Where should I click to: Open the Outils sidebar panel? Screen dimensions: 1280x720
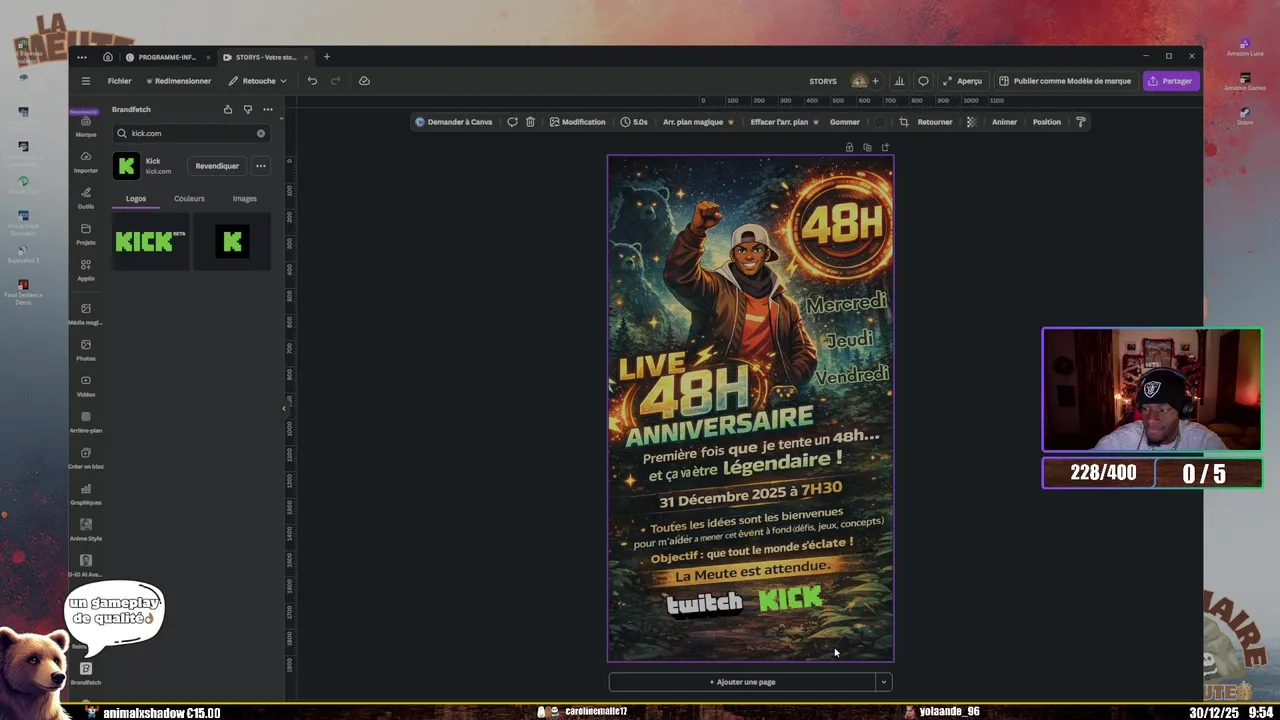(x=86, y=198)
